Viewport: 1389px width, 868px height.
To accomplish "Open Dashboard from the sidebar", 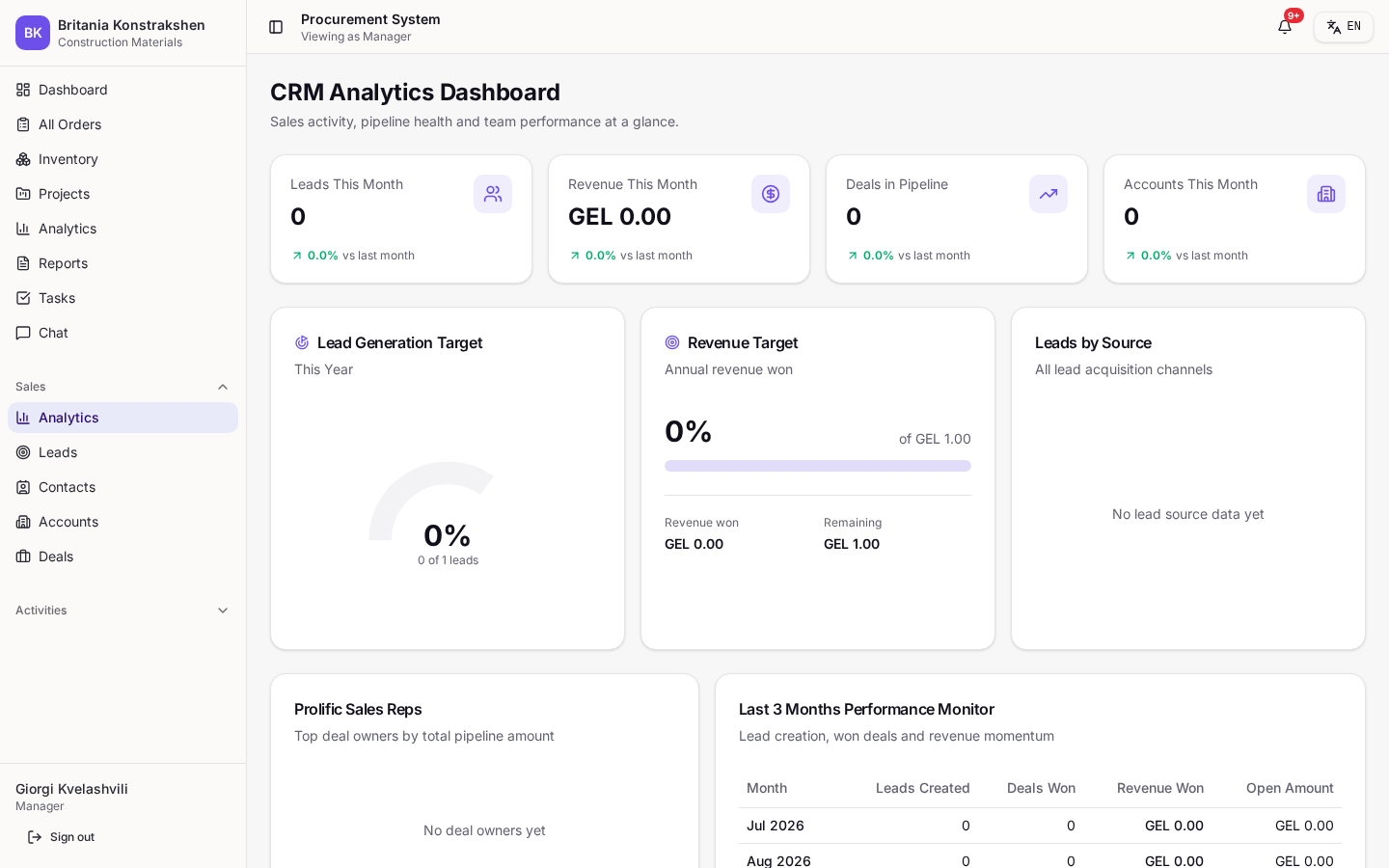I will (123, 90).
